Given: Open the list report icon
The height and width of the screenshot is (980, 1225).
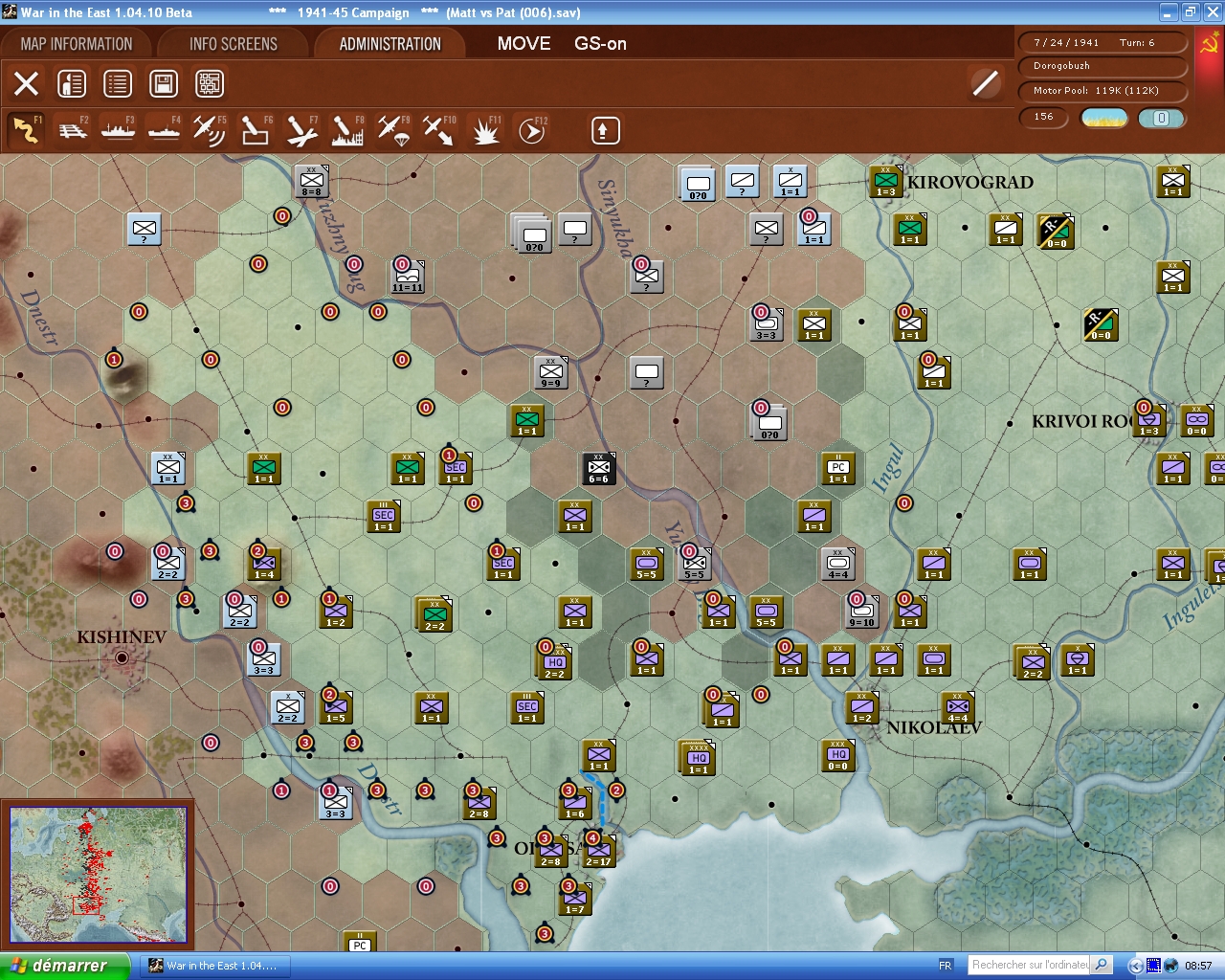Looking at the screenshot, I should click(x=118, y=83).
